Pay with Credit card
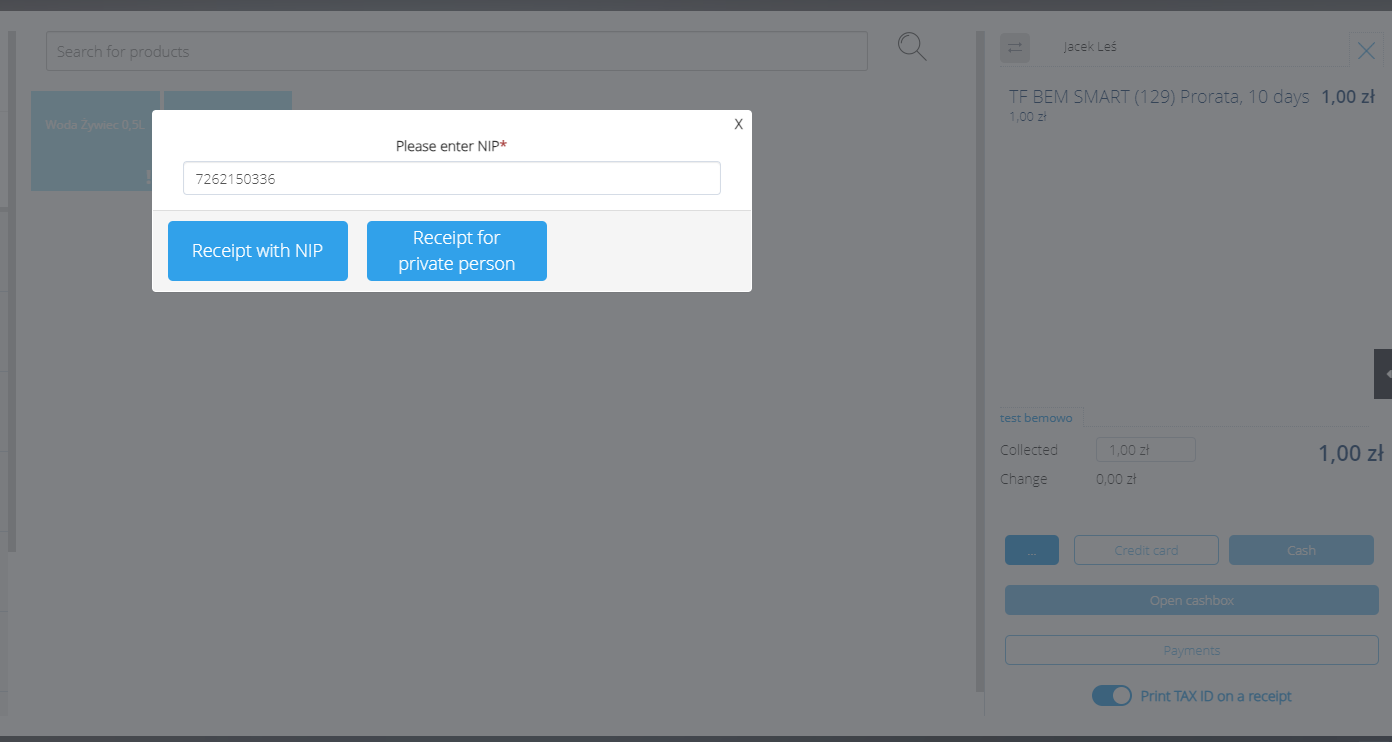This screenshot has height=742, width=1392. pos(1146,550)
